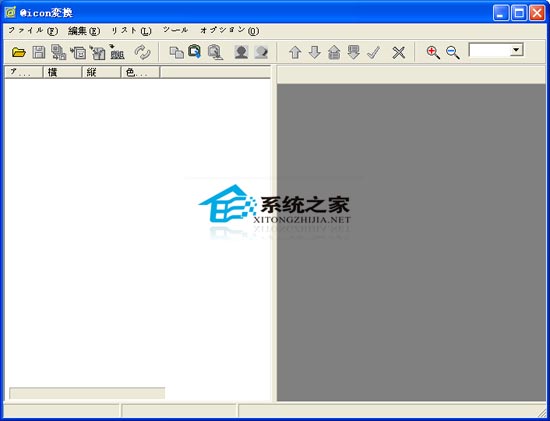Open the zoom level combo box
Image resolution: width=550 pixels, height=421 pixels.
pos(496,50)
